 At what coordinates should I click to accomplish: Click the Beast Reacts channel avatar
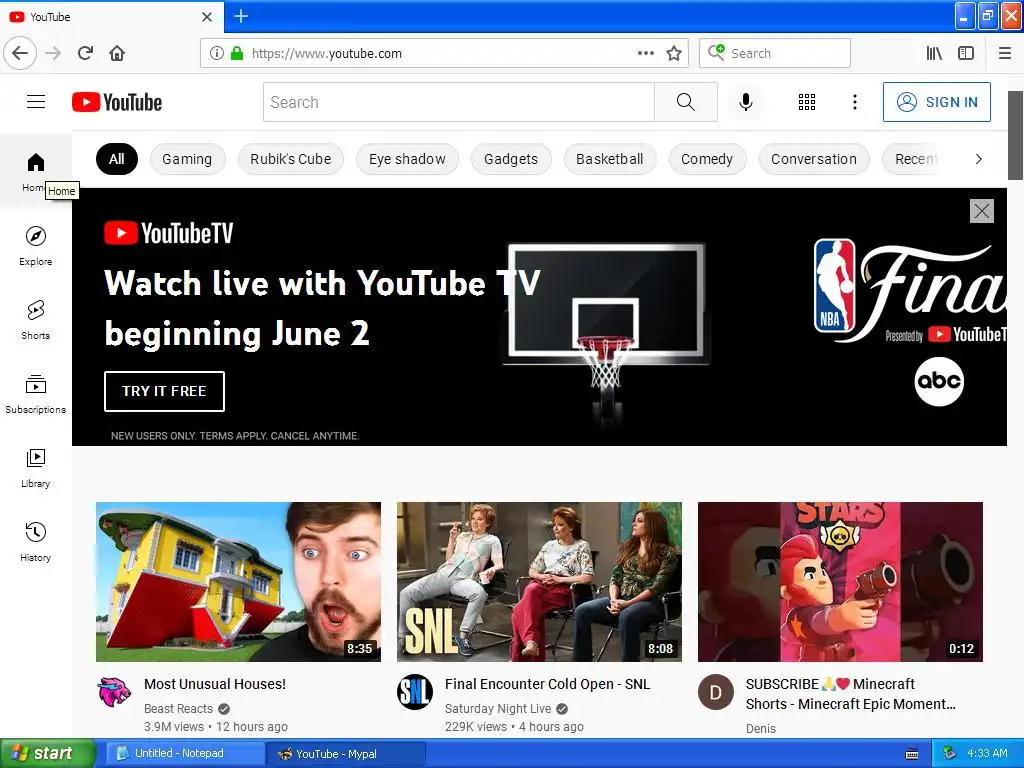[x=114, y=692]
